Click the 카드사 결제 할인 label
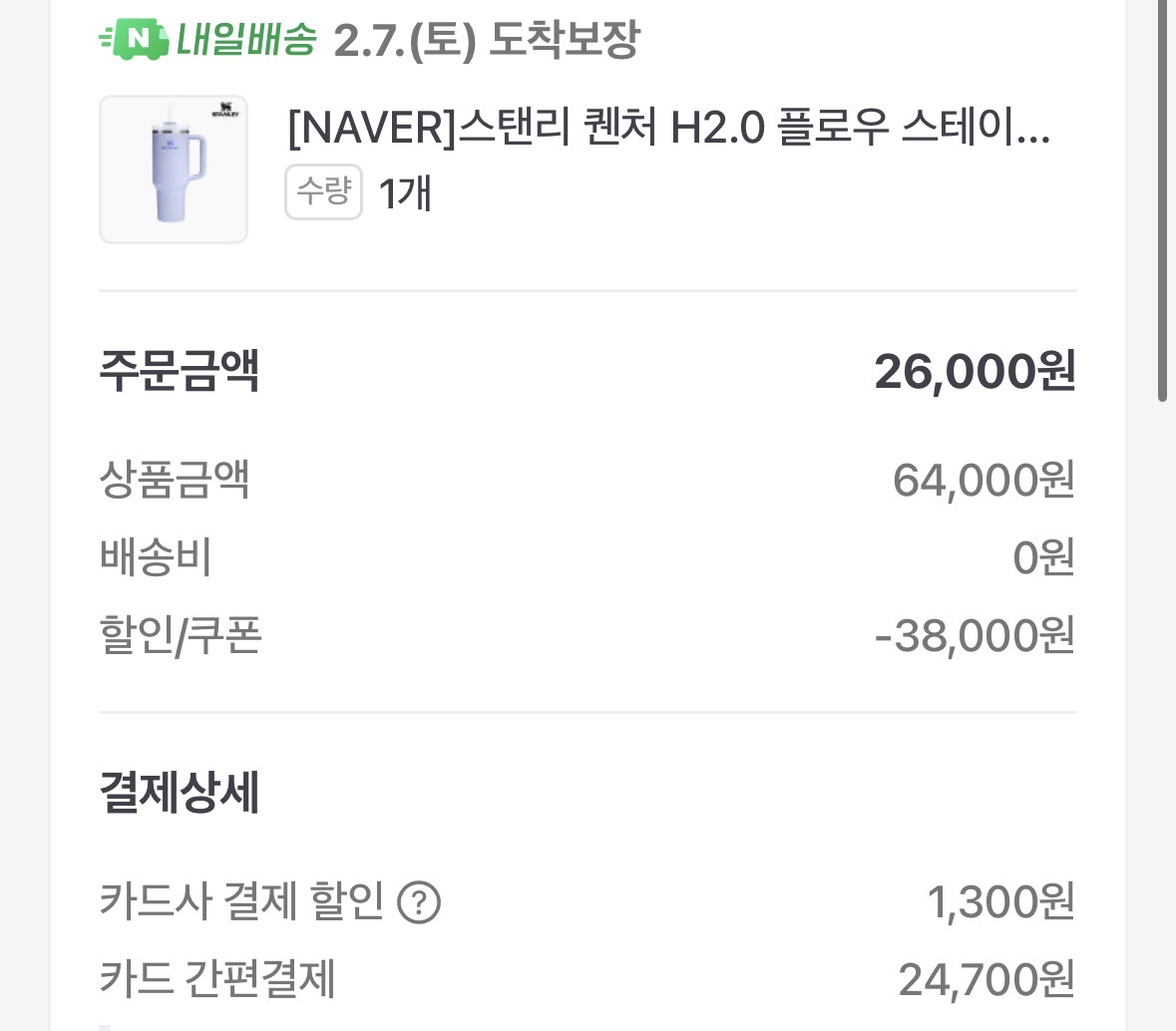 coord(241,902)
